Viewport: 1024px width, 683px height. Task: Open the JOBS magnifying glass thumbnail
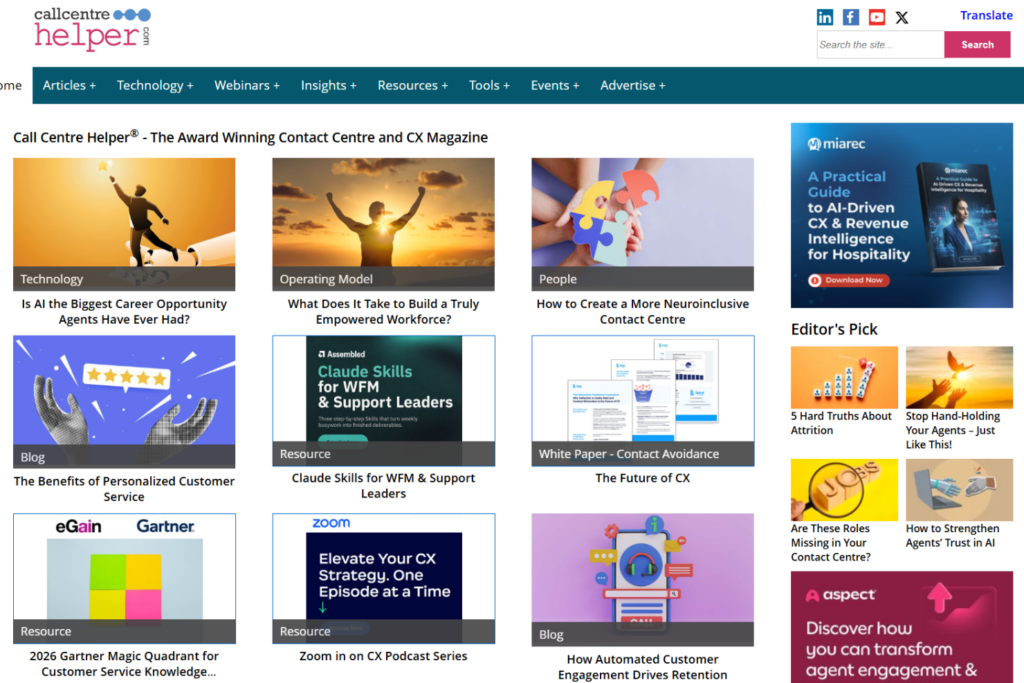coord(844,490)
